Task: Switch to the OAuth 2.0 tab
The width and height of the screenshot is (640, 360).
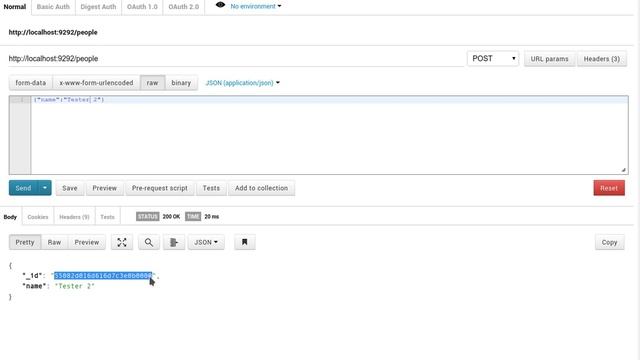Action: pyautogui.click(x=184, y=7)
